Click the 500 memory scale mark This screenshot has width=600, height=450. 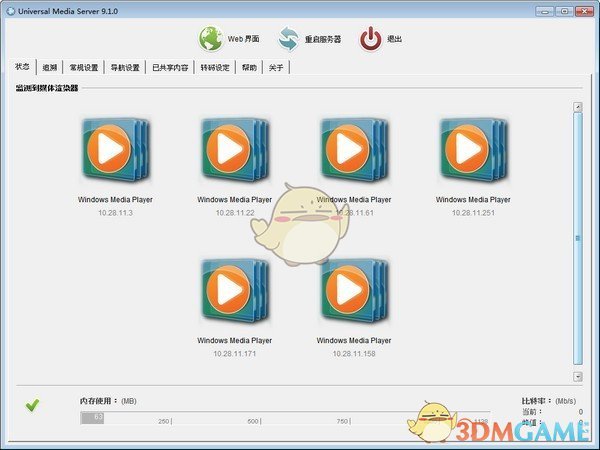pos(253,421)
